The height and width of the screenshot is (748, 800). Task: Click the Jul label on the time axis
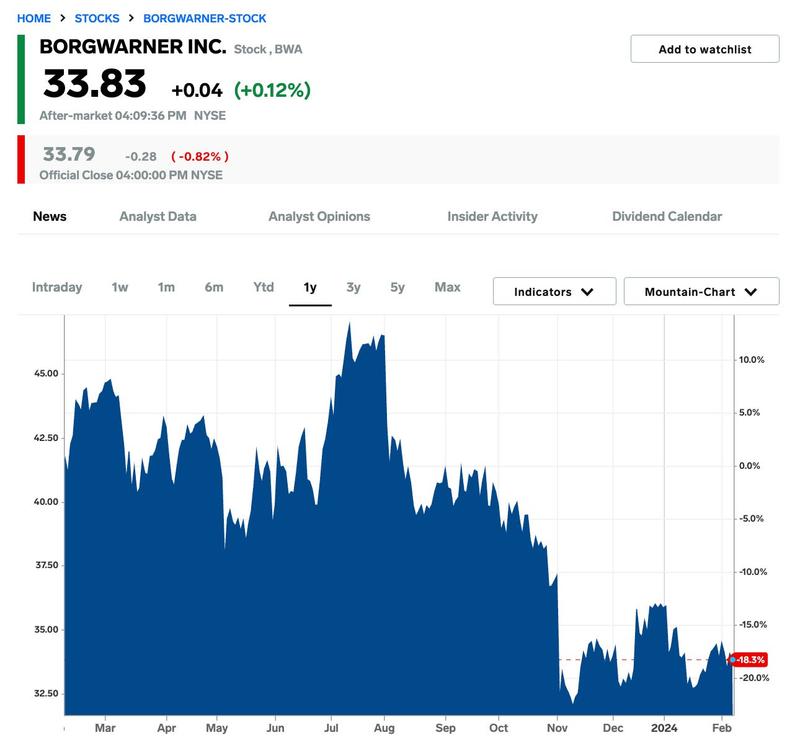coord(331,728)
